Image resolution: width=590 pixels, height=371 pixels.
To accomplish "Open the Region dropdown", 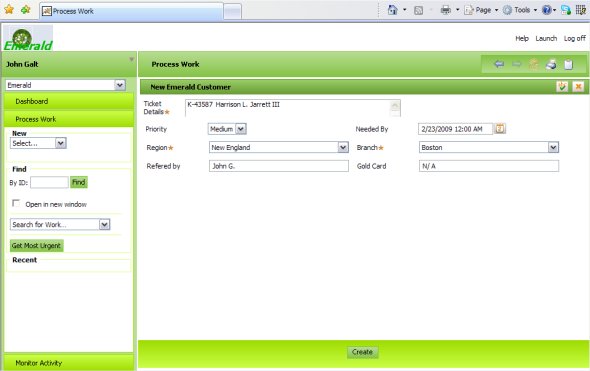I will (343, 147).
